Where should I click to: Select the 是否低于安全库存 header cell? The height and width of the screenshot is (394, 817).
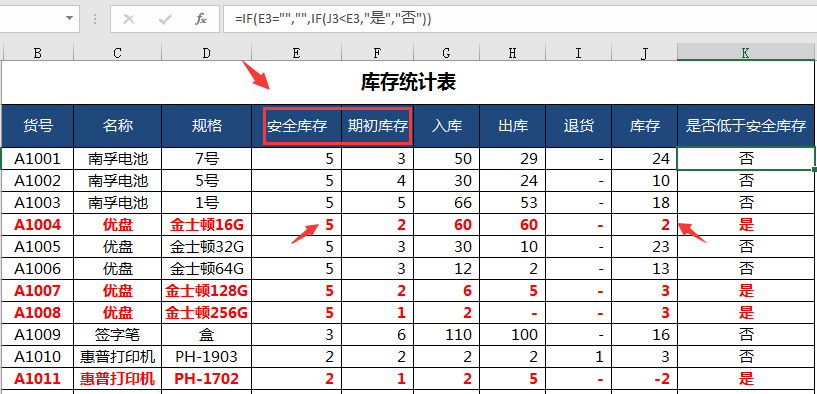click(x=746, y=126)
